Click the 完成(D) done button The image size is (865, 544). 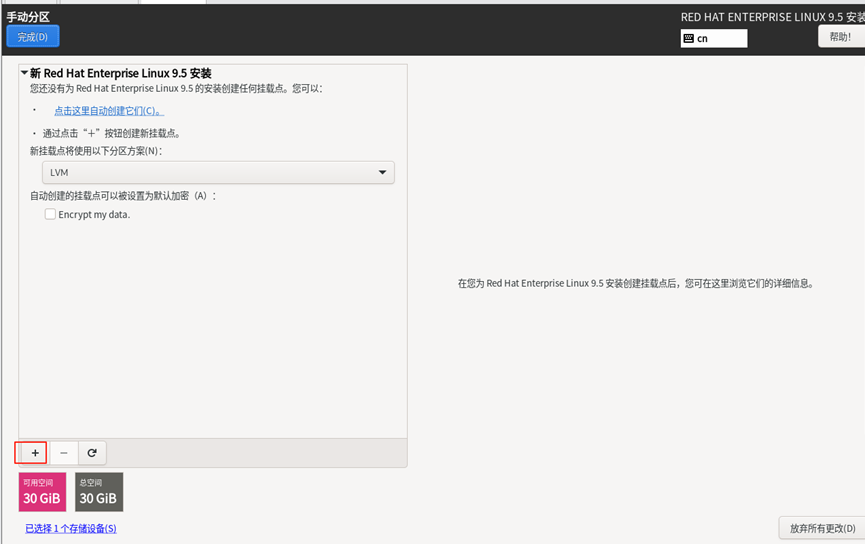click(x=33, y=37)
